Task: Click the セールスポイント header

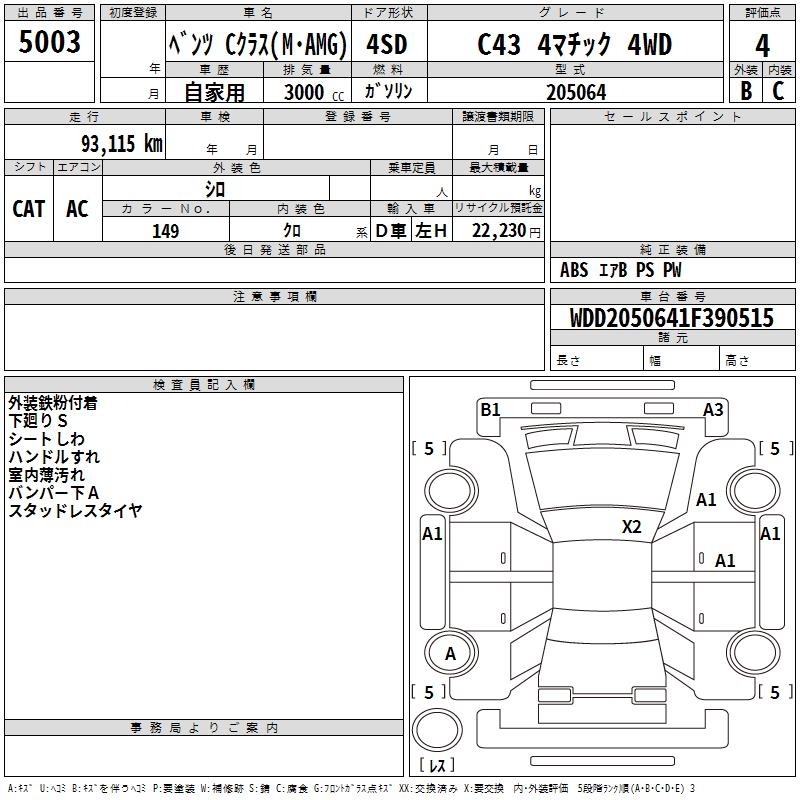Action: 672,116
